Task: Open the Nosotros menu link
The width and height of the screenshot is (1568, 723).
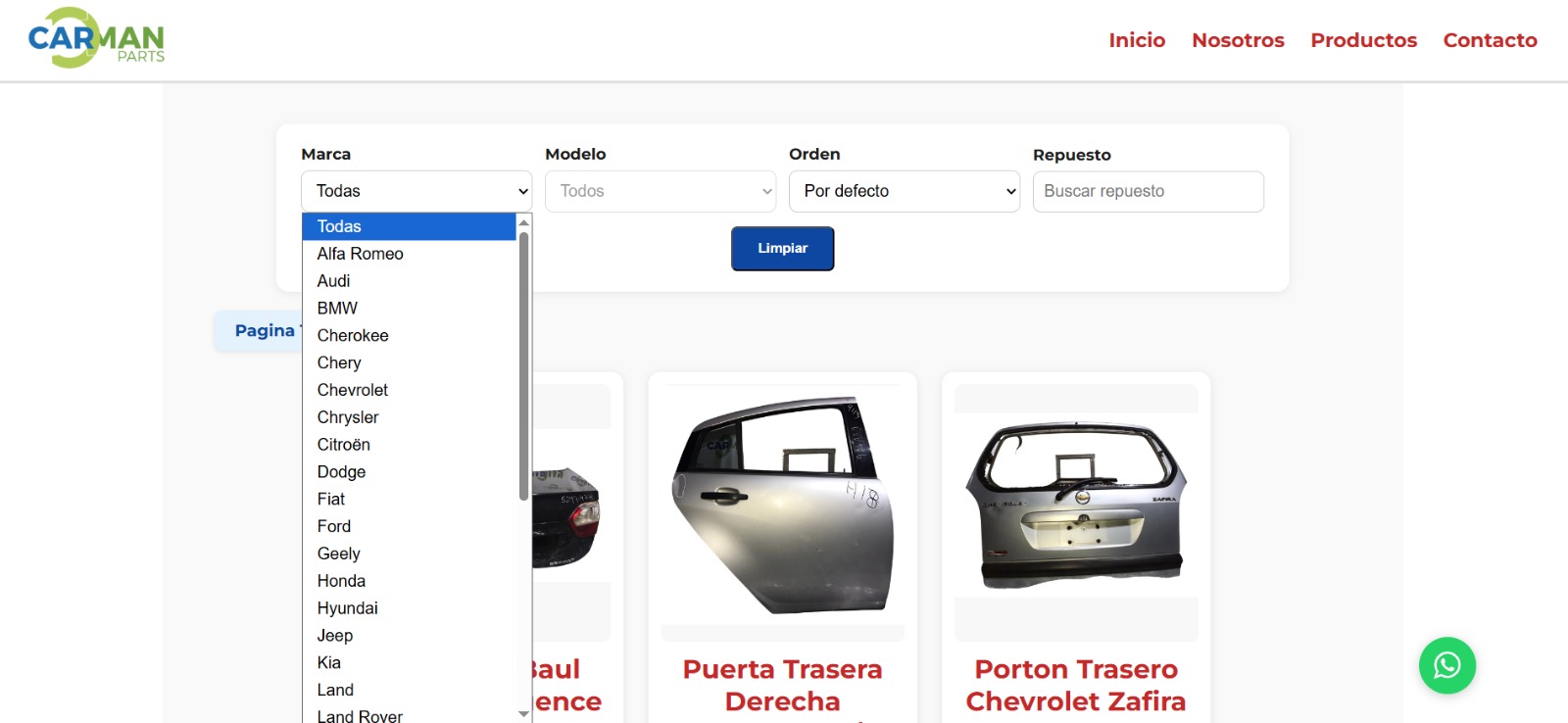Action: (1238, 40)
